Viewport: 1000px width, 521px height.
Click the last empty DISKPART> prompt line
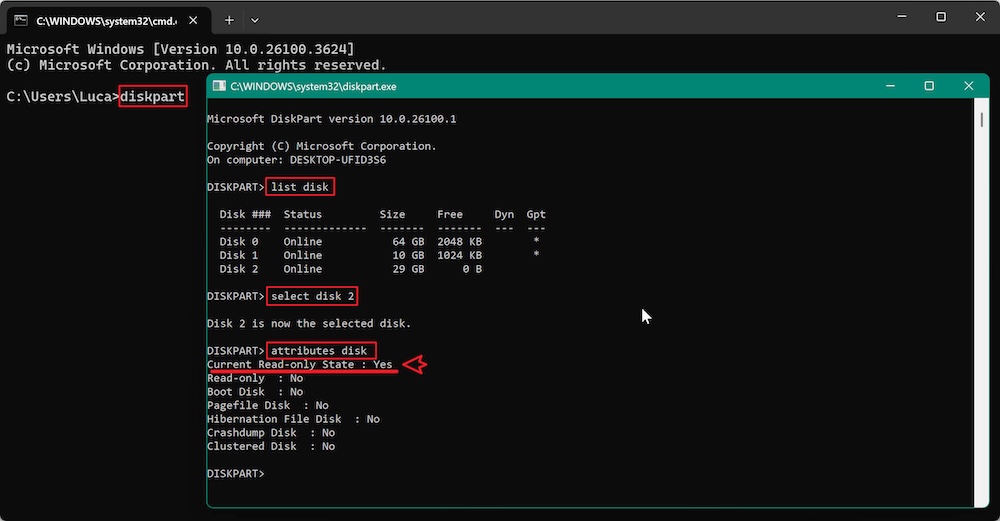point(236,473)
